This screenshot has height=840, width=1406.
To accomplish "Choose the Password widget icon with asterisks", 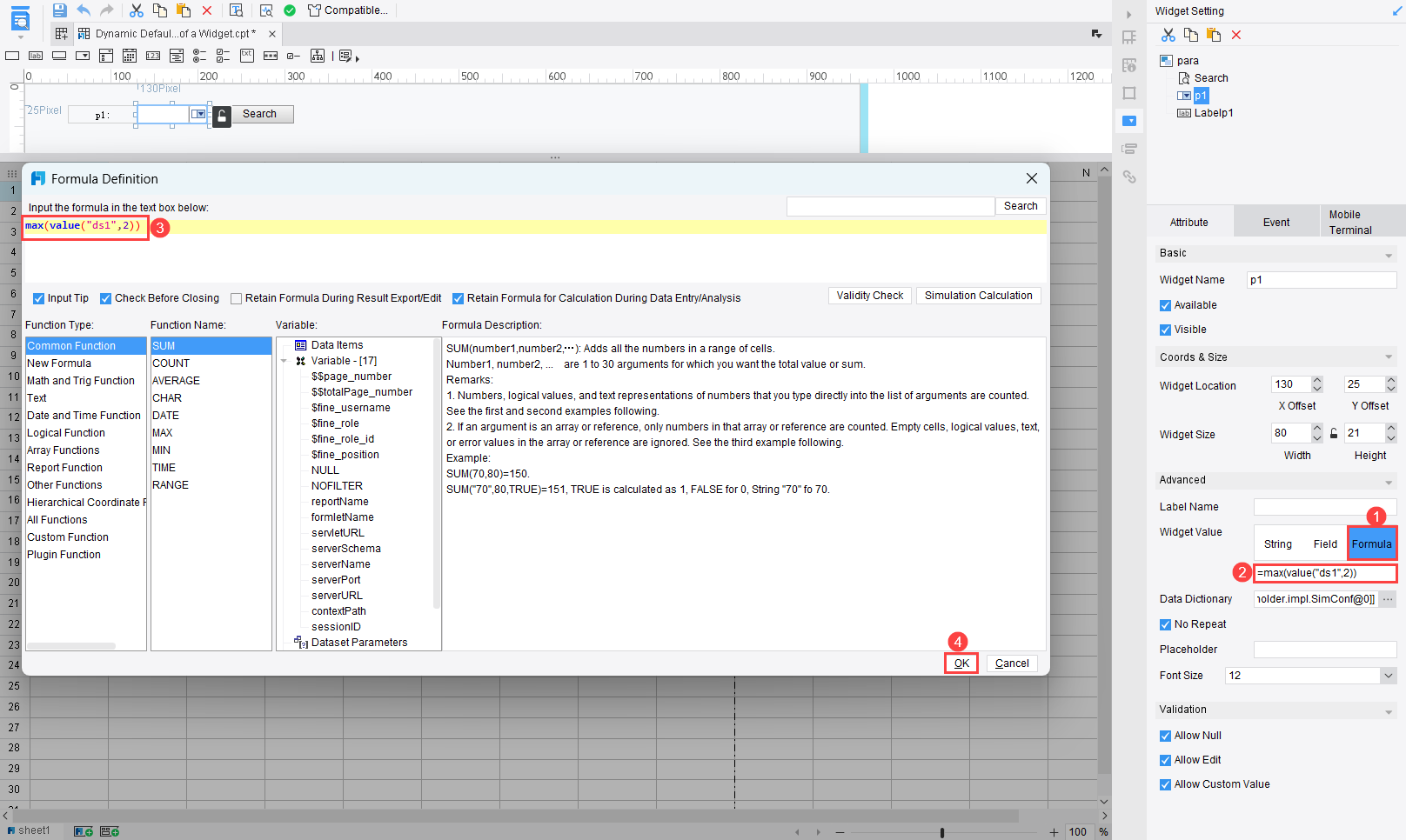I will tap(271, 56).
